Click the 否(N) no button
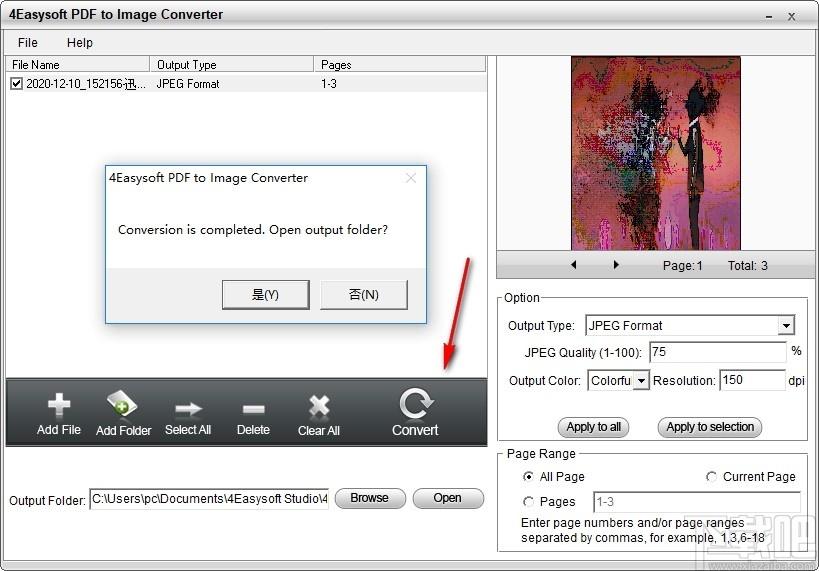The width and height of the screenshot is (819, 571). 364,295
